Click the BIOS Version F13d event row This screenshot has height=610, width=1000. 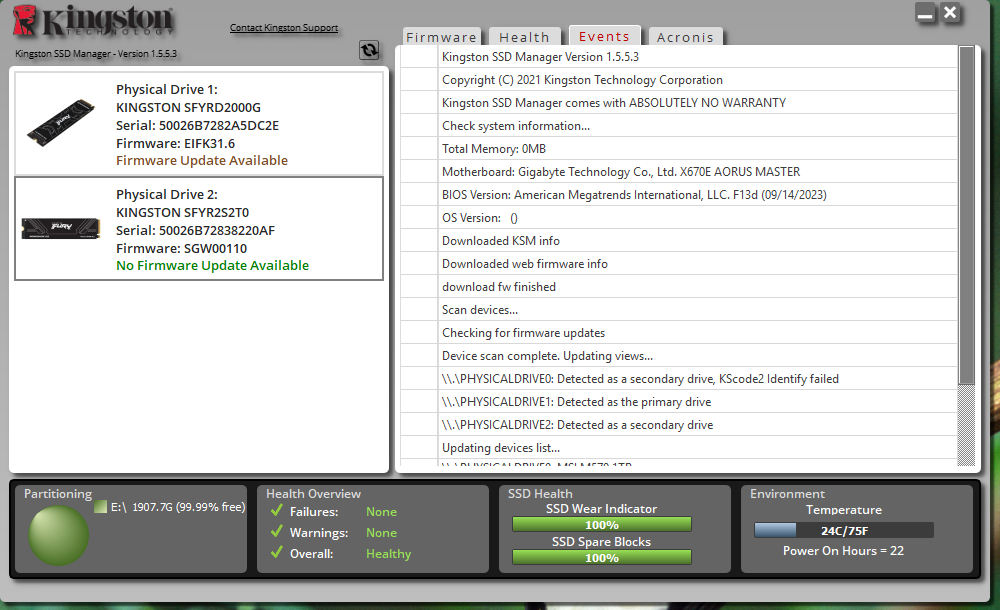click(x=679, y=195)
